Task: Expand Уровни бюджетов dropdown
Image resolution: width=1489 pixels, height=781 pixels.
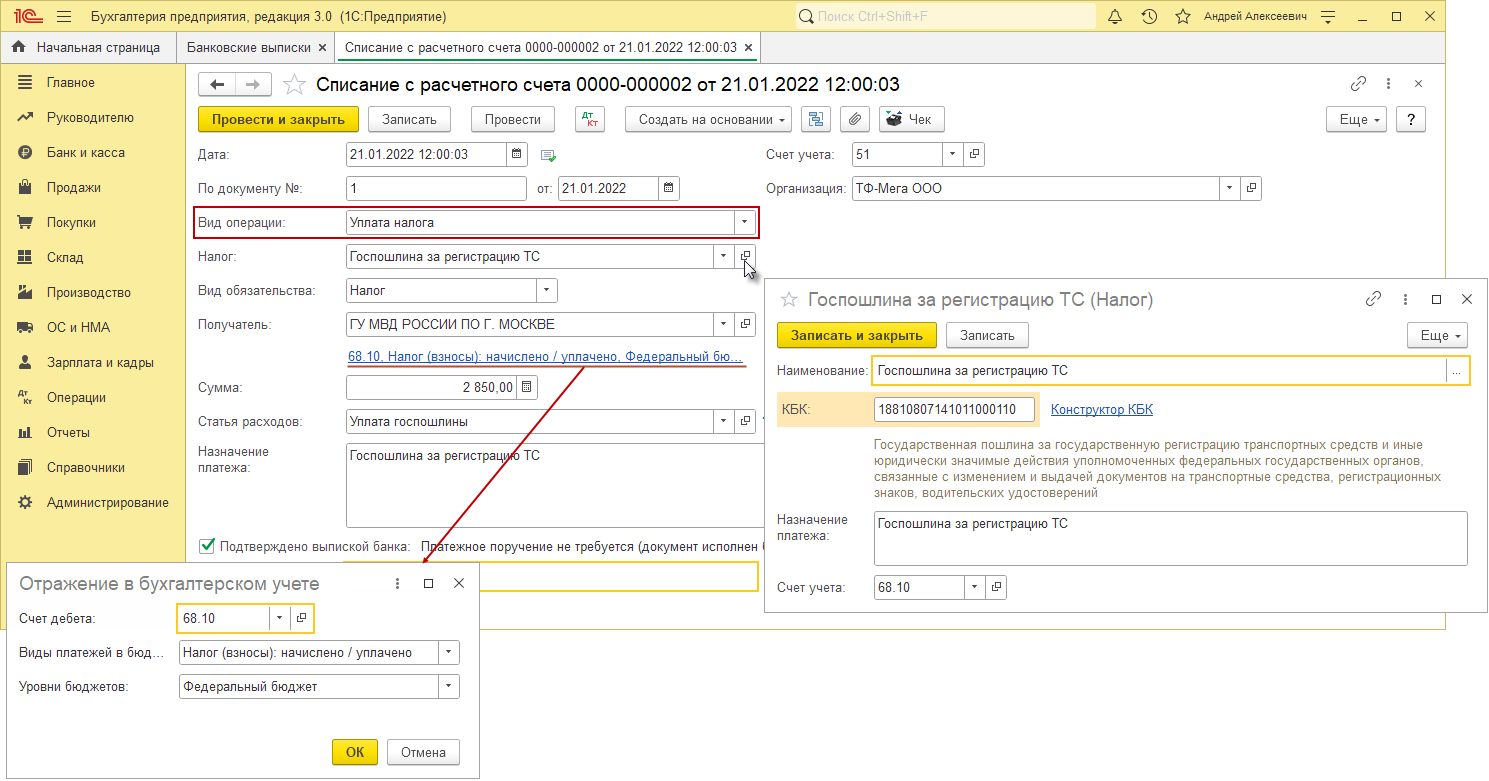Action: 449,686
